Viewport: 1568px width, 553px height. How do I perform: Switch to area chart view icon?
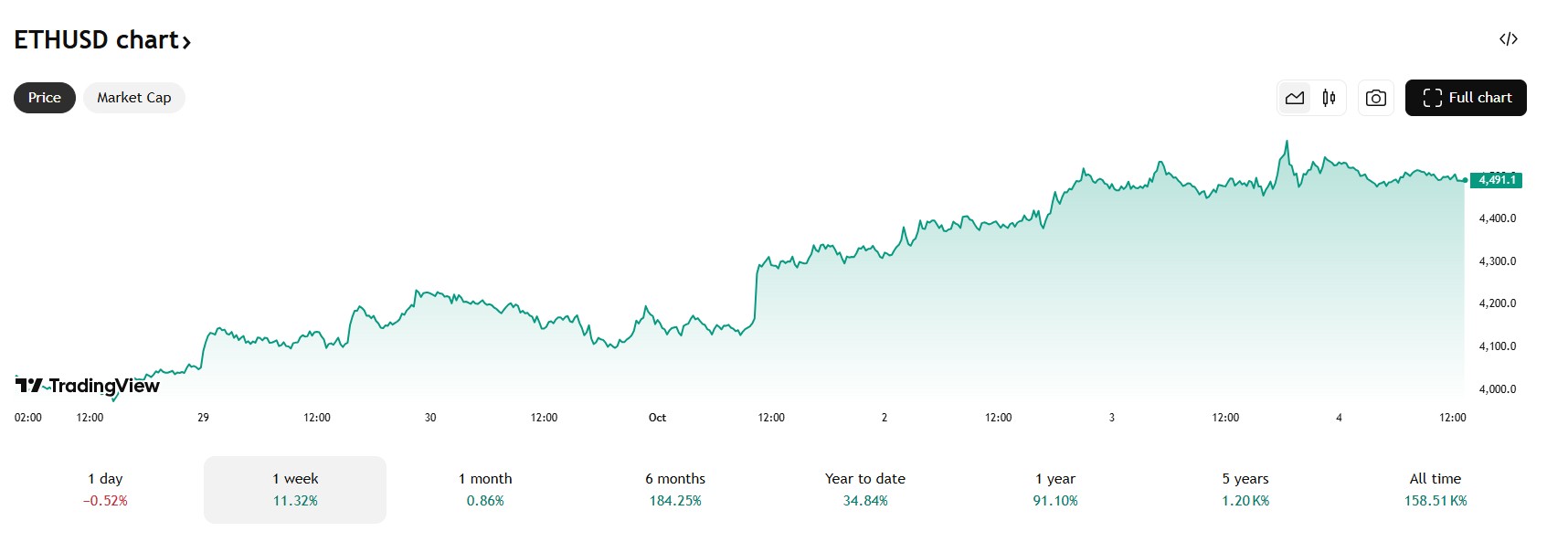[1295, 98]
